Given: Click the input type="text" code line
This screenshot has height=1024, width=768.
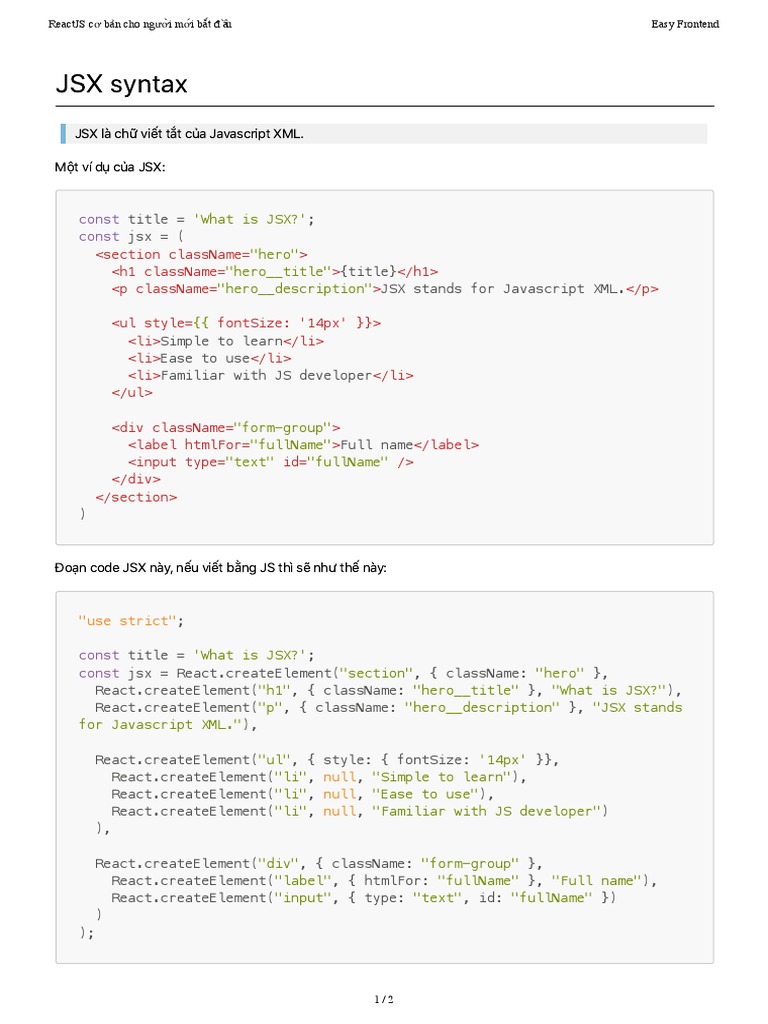Looking at the screenshot, I should tap(270, 462).
